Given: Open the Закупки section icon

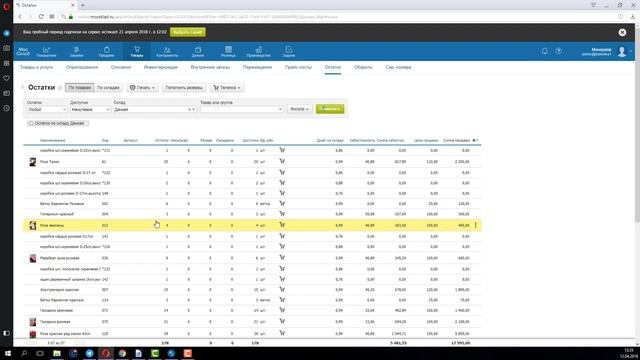Looking at the screenshot, I should 76,51.
